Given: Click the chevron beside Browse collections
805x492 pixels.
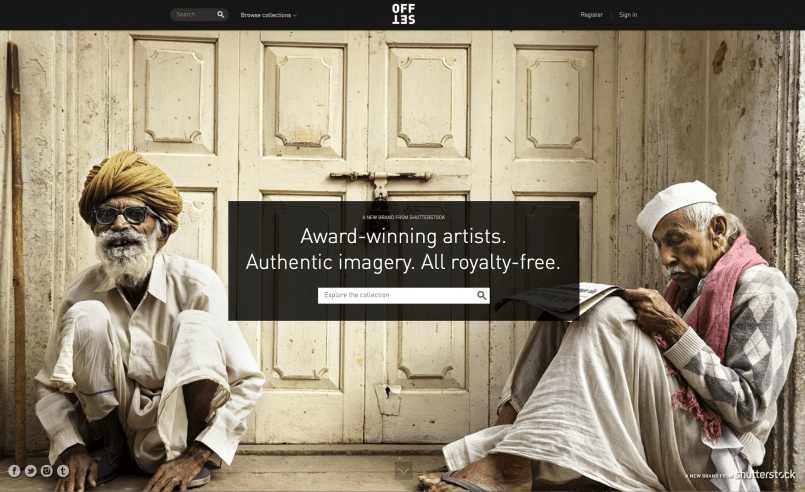Looking at the screenshot, I should pos(295,15).
